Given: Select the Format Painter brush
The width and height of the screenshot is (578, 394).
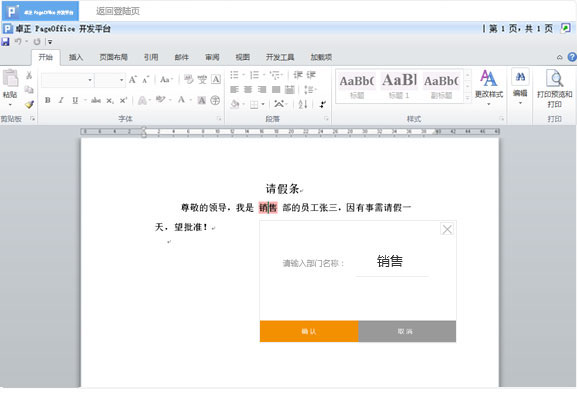Looking at the screenshot, I should [x=29, y=104].
